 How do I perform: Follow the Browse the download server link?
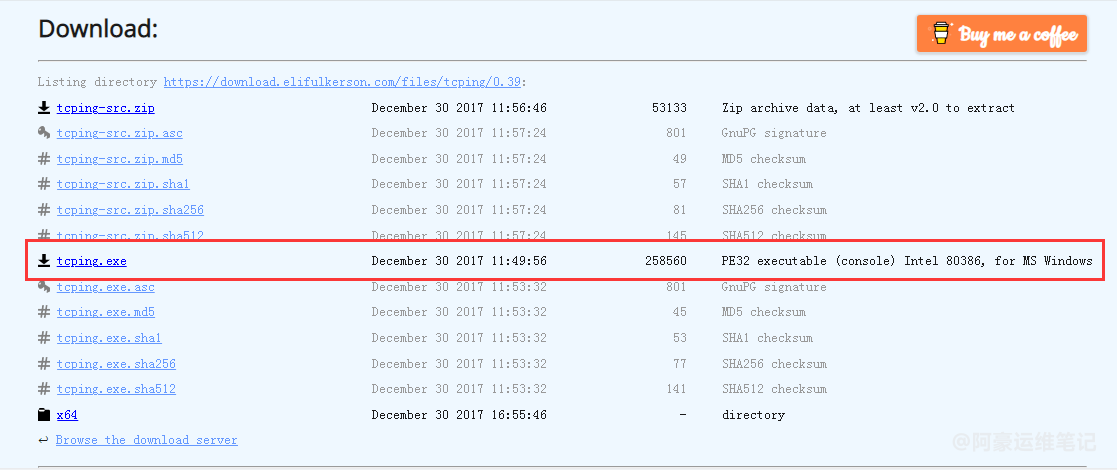pyautogui.click(x=147, y=440)
